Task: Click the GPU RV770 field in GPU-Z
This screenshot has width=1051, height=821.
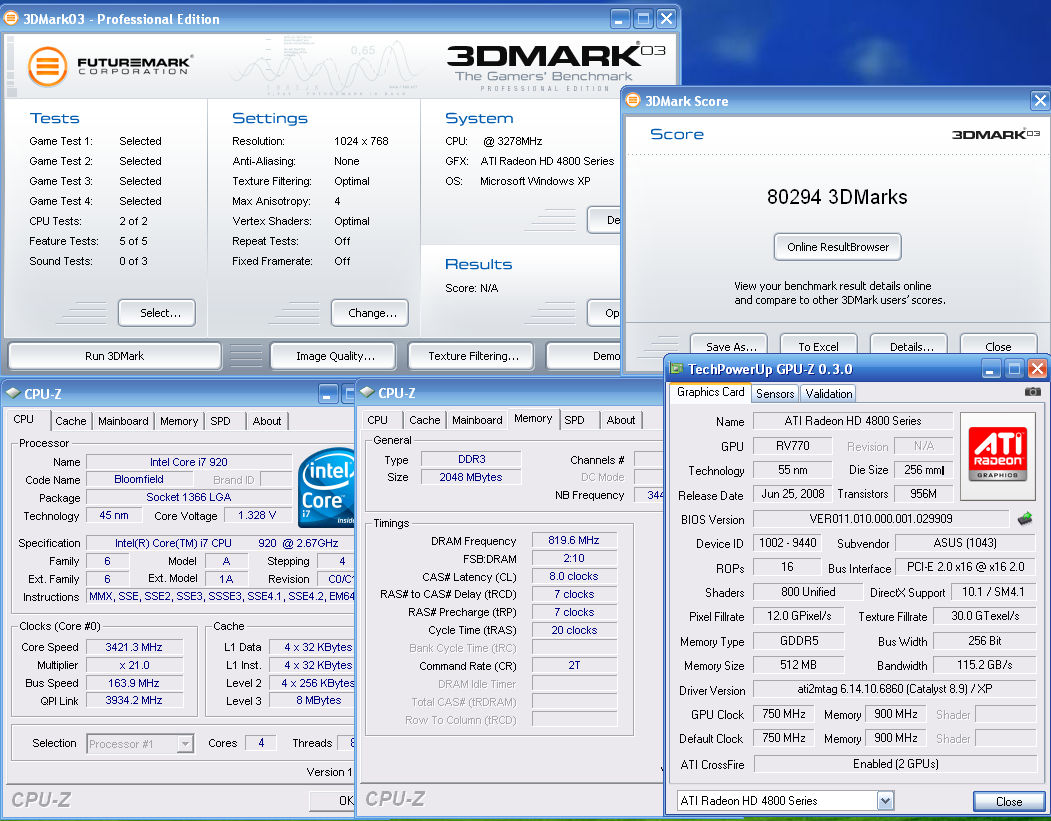Action: (x=792, y=446)
